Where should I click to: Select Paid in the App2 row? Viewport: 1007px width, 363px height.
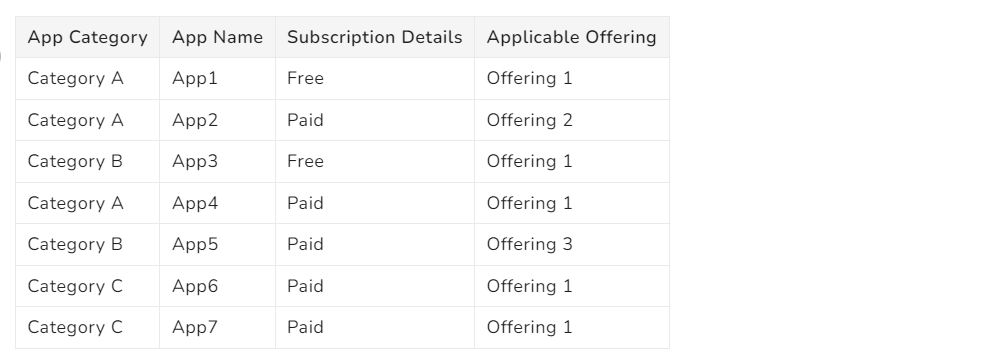[305, 120]
